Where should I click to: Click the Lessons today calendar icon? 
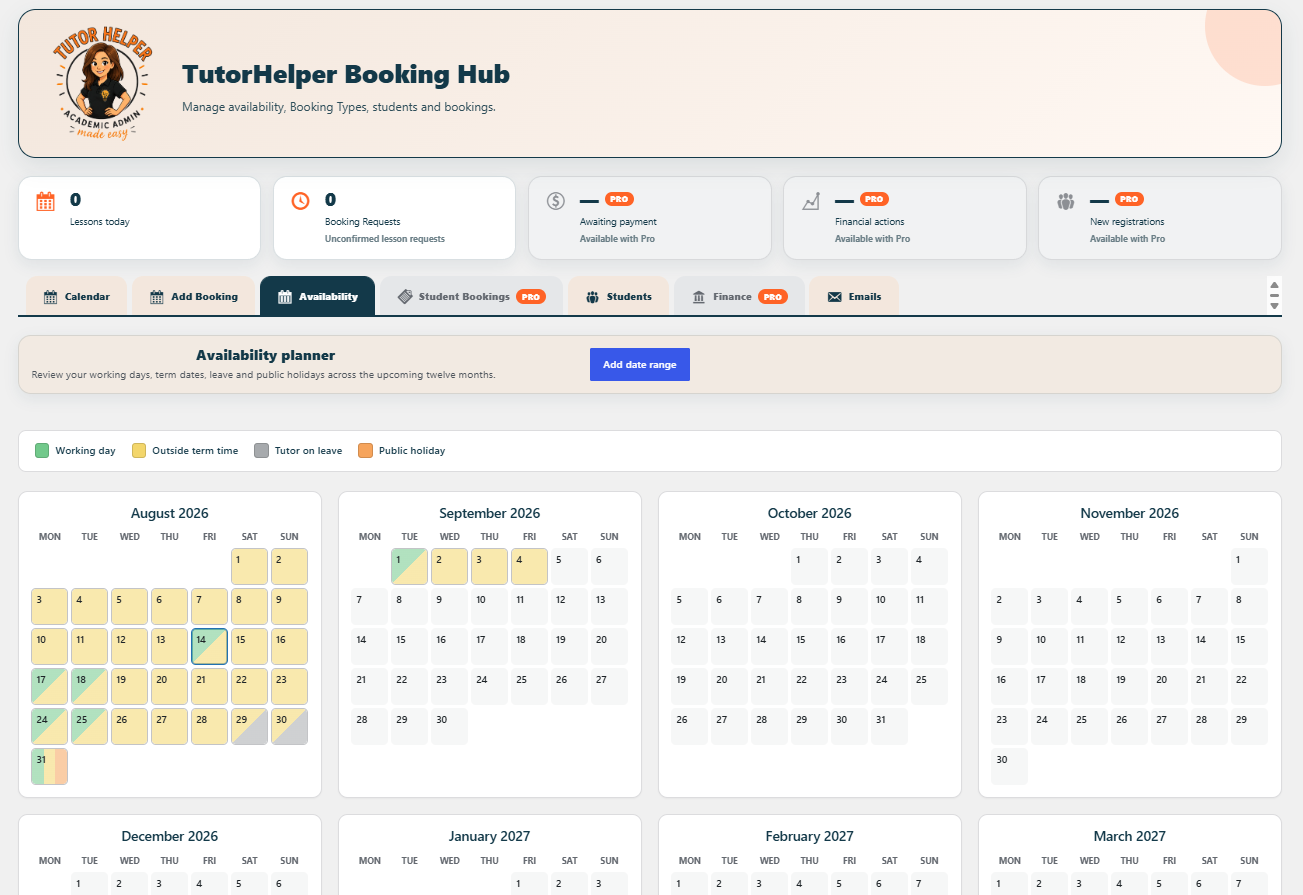45,201
